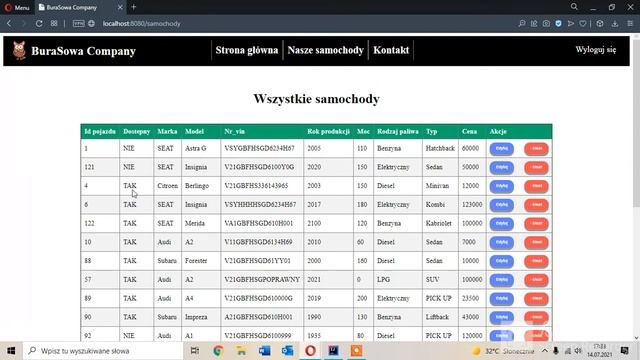Screen dimensions: 640x360
Task: Open Task View on taskbar
Action: pyautogui.click(x=195, y=351)
